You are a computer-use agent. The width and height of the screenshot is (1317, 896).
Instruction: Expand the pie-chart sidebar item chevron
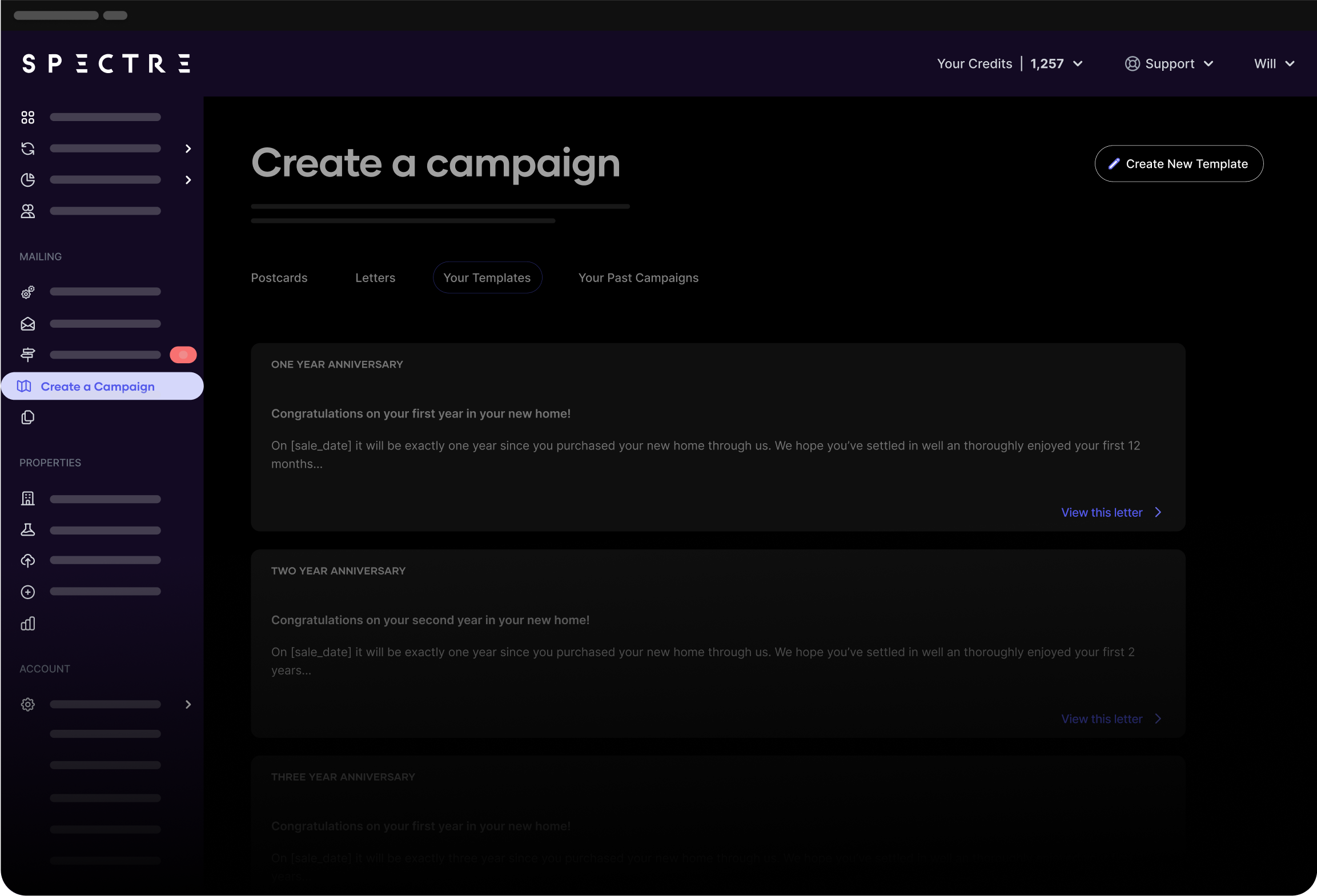point(188,180)
